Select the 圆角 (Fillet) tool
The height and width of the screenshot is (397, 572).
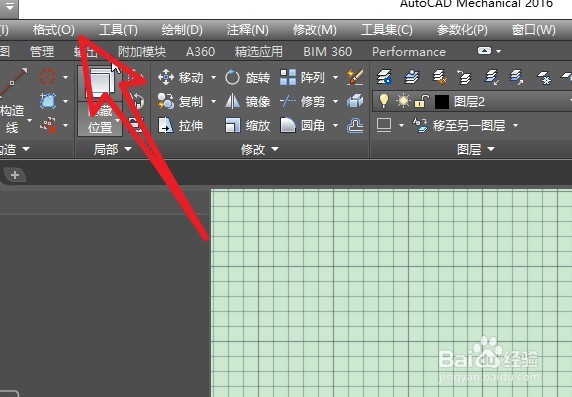302,126
